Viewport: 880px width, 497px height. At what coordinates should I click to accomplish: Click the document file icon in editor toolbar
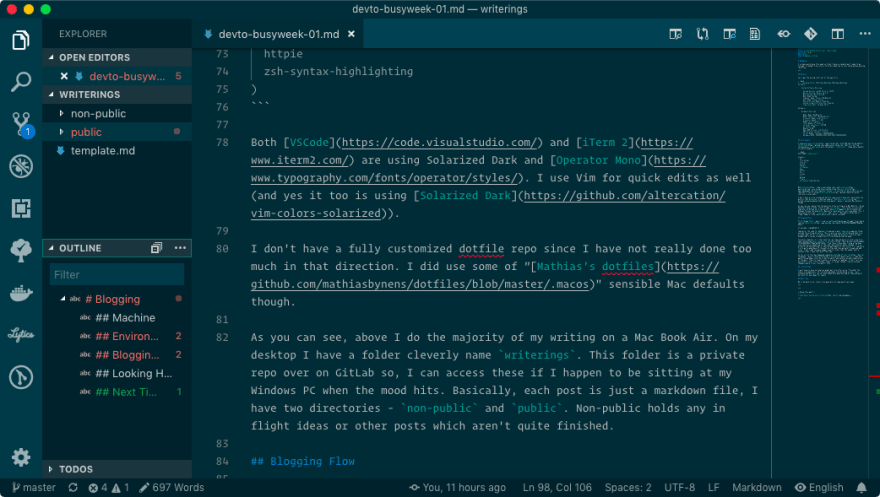click(x=755, y=34)
